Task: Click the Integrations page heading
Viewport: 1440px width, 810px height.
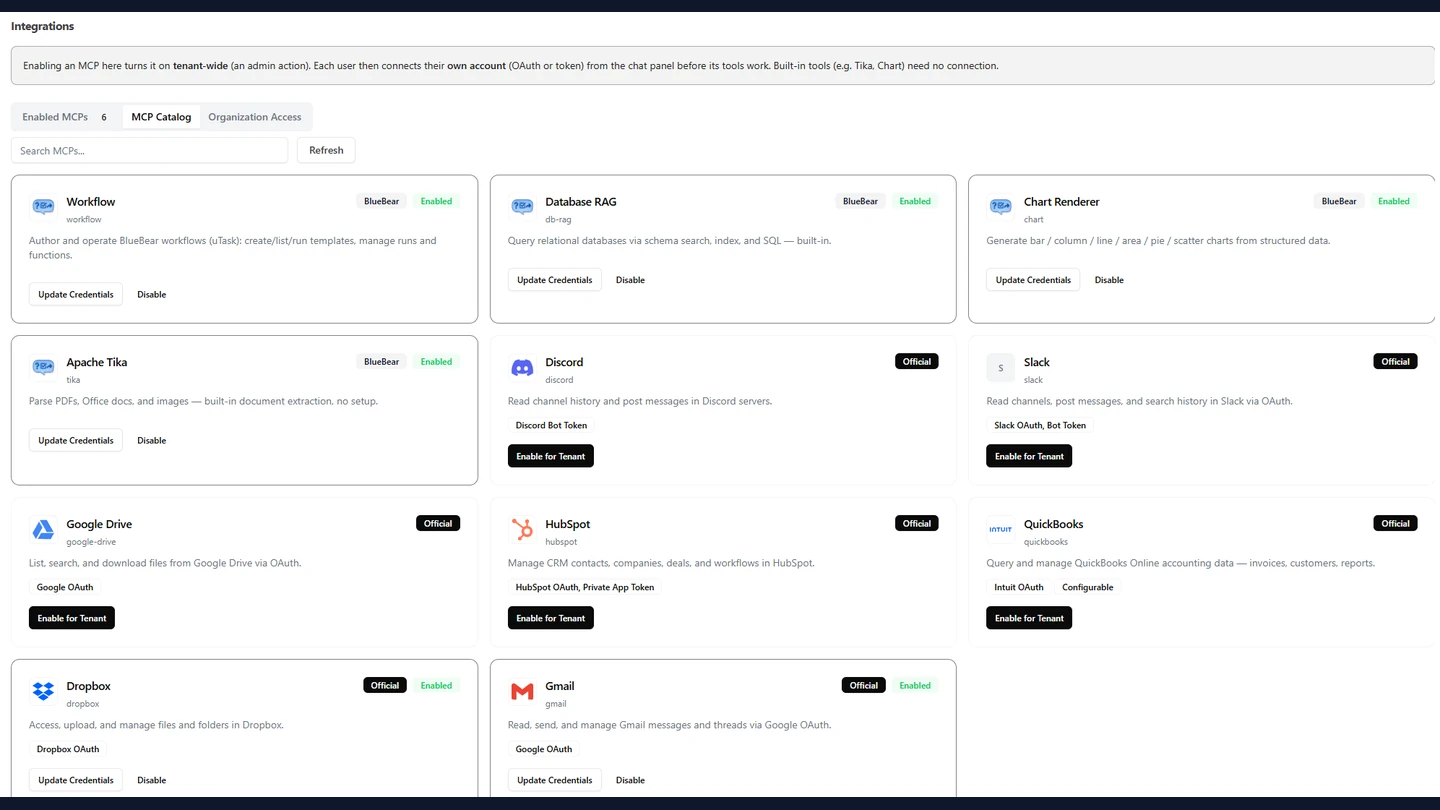Action: (43, 26)
